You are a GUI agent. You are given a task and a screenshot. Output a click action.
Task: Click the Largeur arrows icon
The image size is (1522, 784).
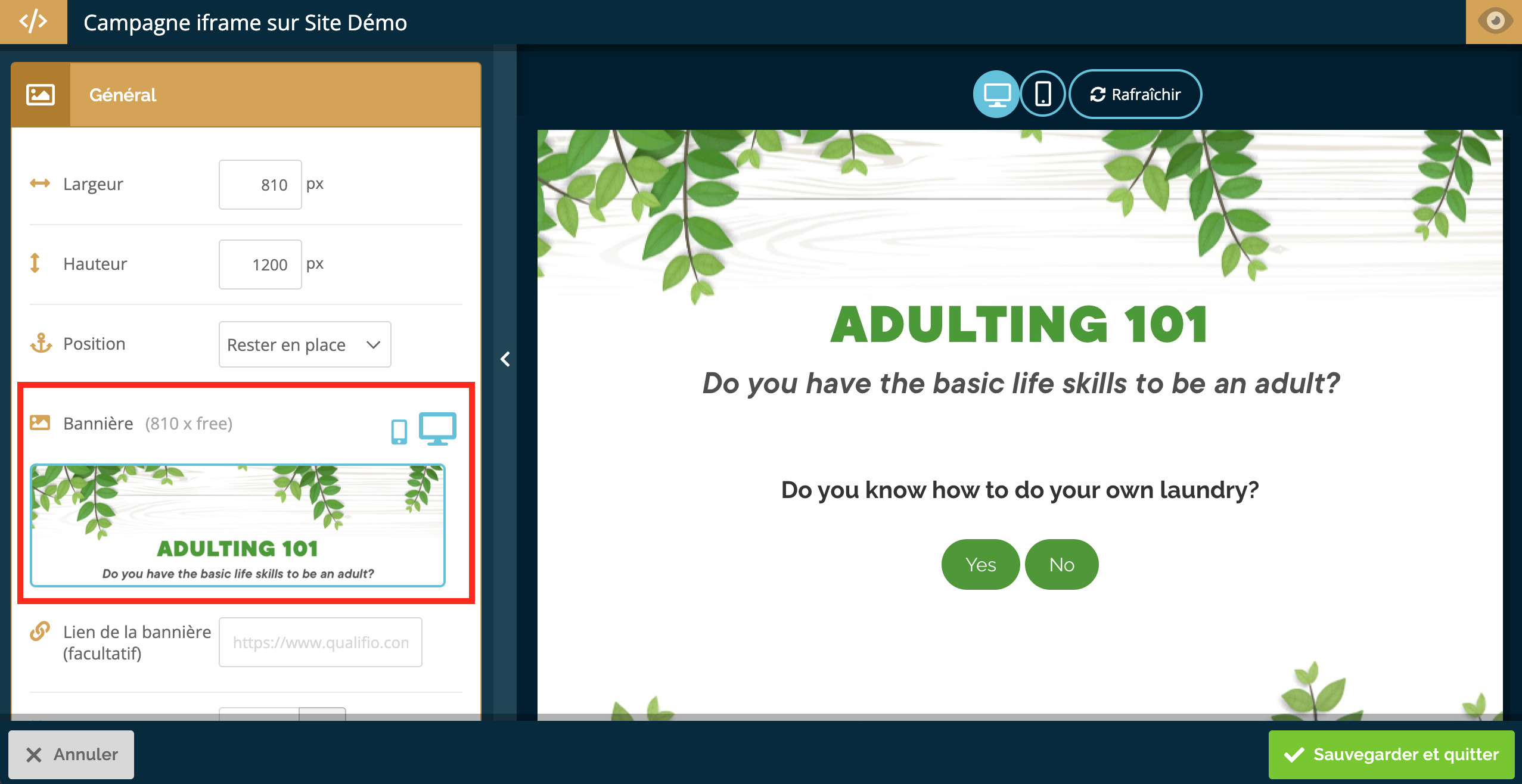tap(40, 183)
